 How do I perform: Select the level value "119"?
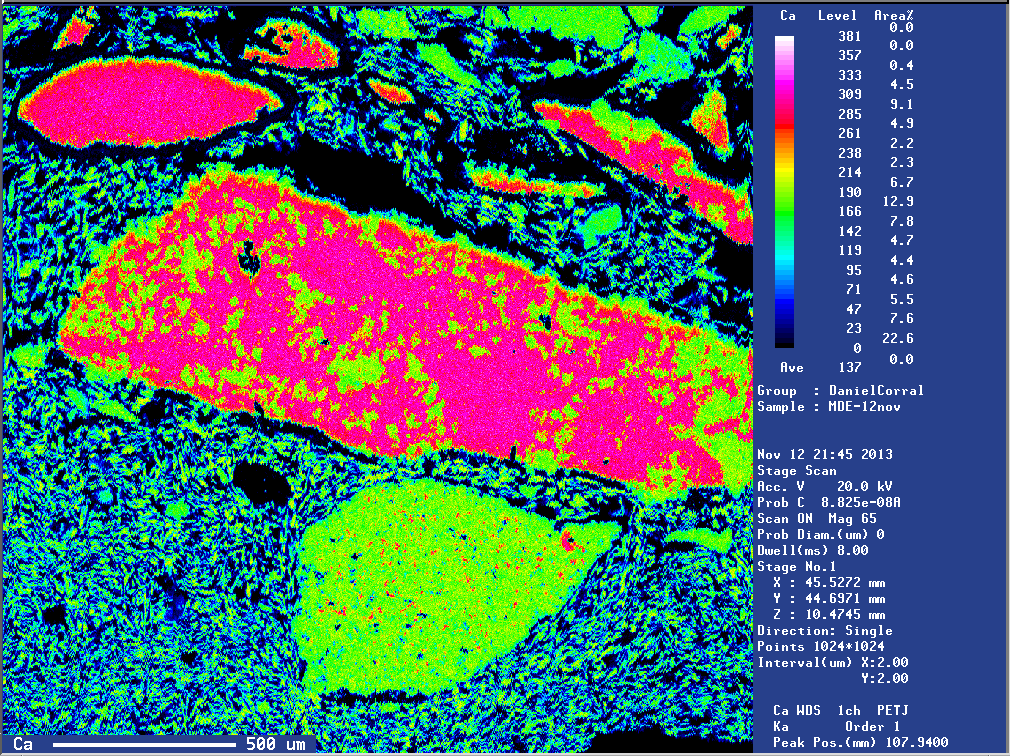tap(850, 250)
